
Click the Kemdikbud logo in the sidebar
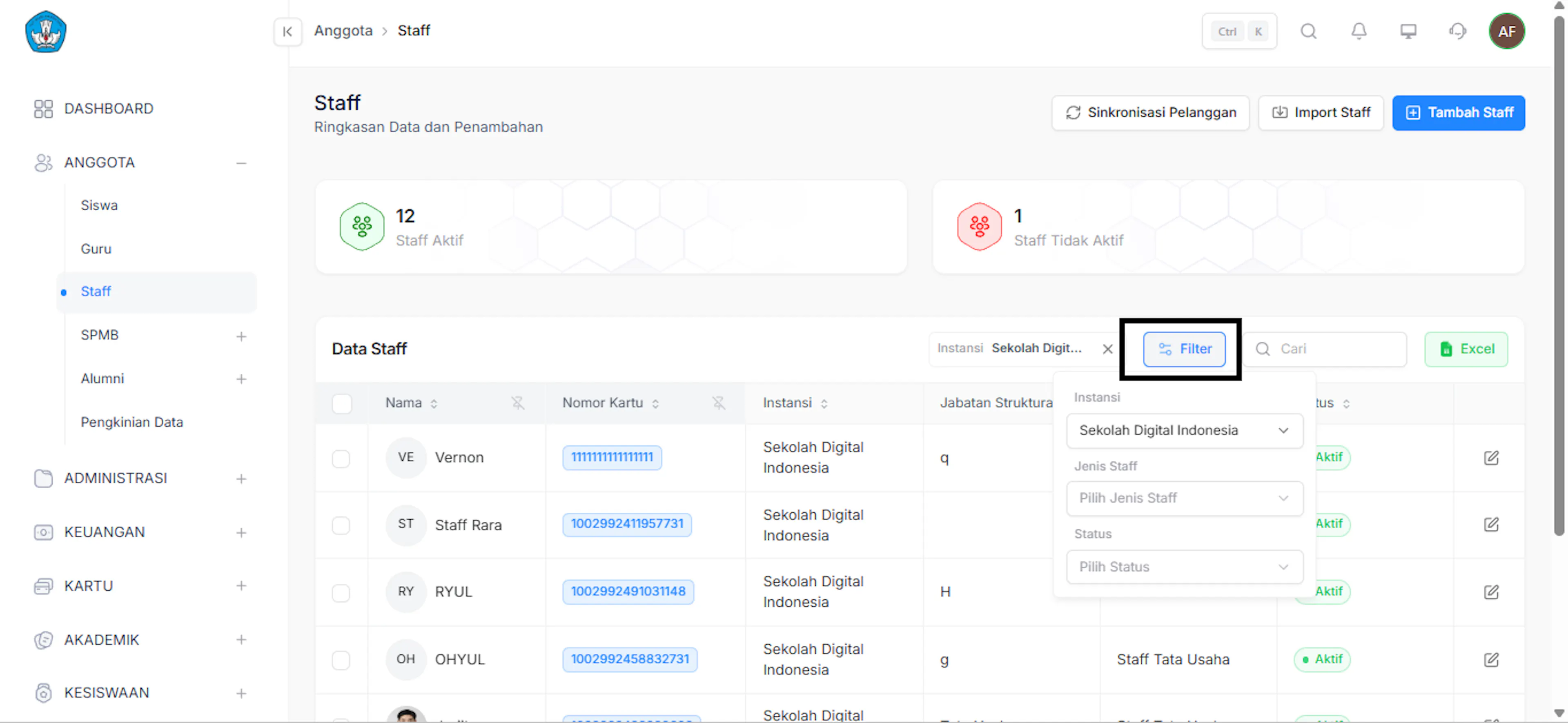pos(46,32)
